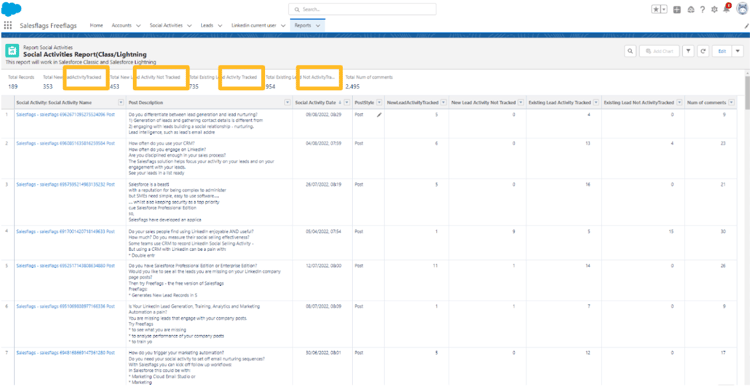
Task: Open the Setup gear icon
Action: (714, 10)
